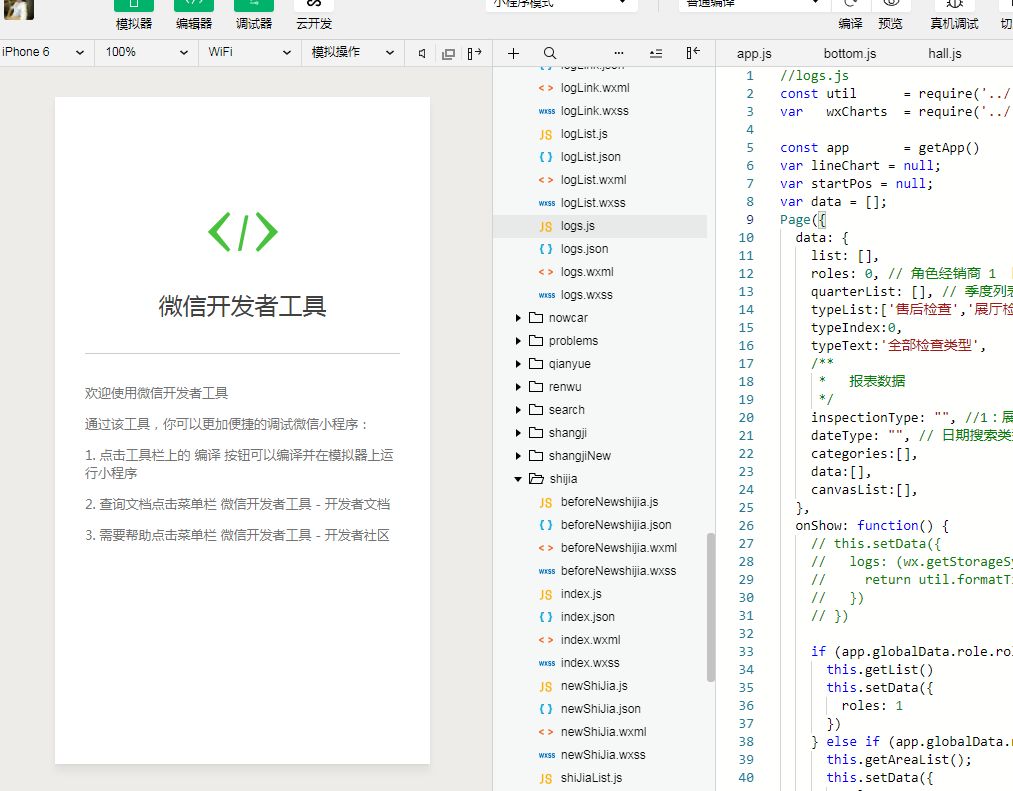The width and height of the screenshot is (1013, 791).
Task: Toggle the 编辑器 editor panel button
Action: [194, 16]
